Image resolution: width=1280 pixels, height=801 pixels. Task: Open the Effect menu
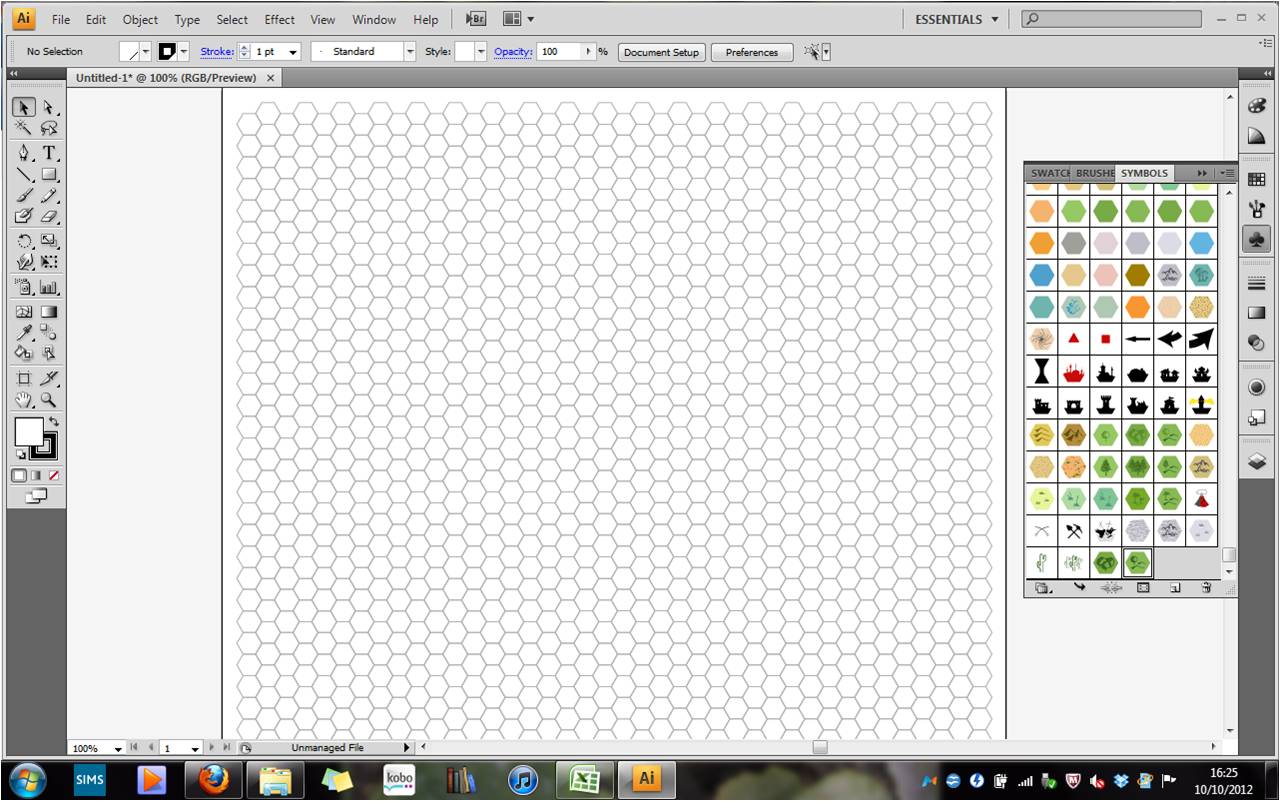click(279, 19)
